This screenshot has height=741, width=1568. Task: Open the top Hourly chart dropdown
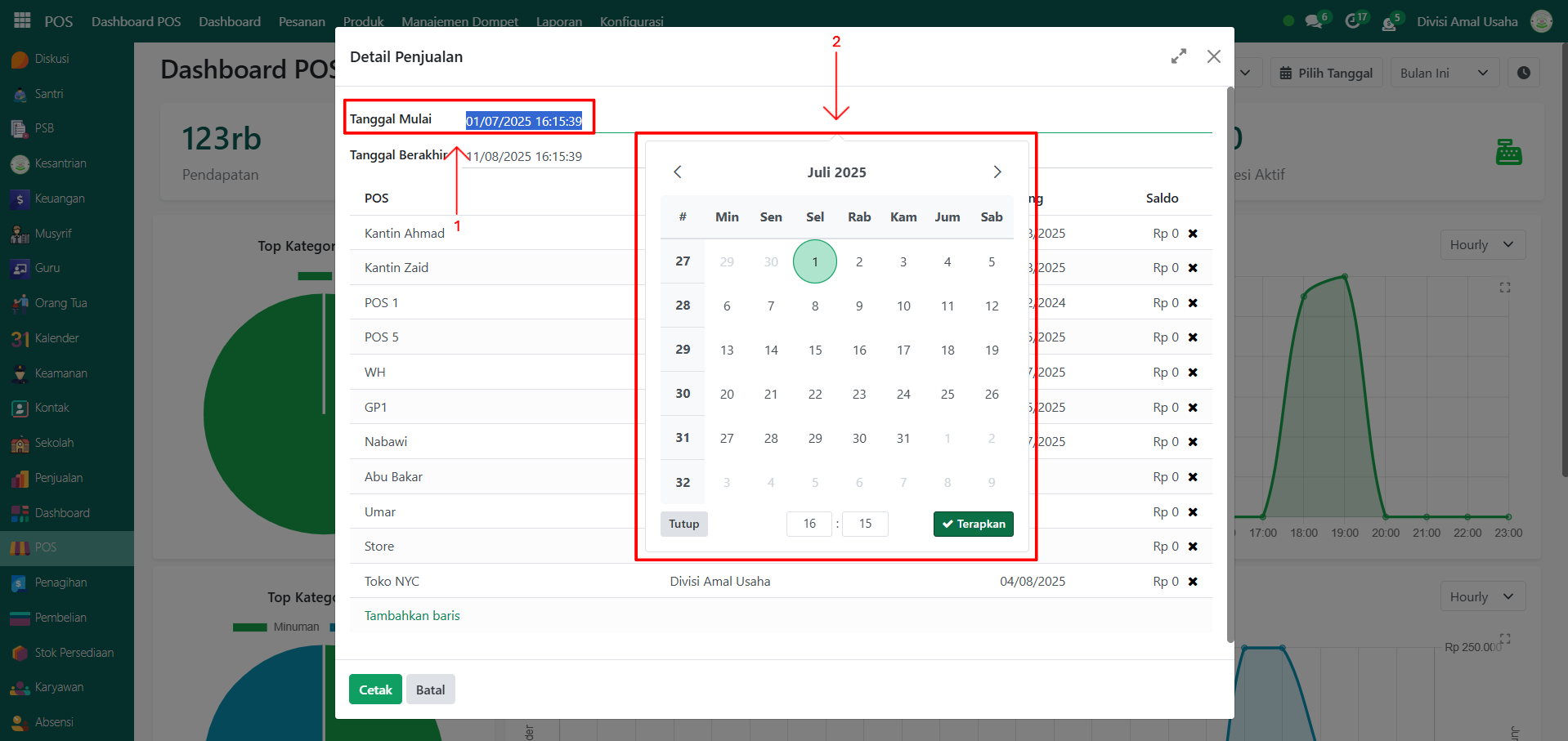click(1481, 245)
